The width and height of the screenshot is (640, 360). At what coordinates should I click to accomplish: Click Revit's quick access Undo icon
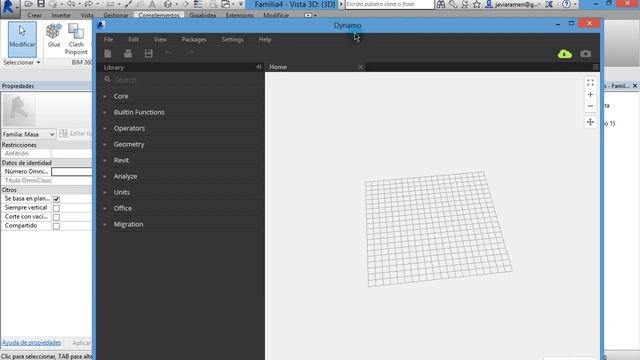(x=71, y=4)
